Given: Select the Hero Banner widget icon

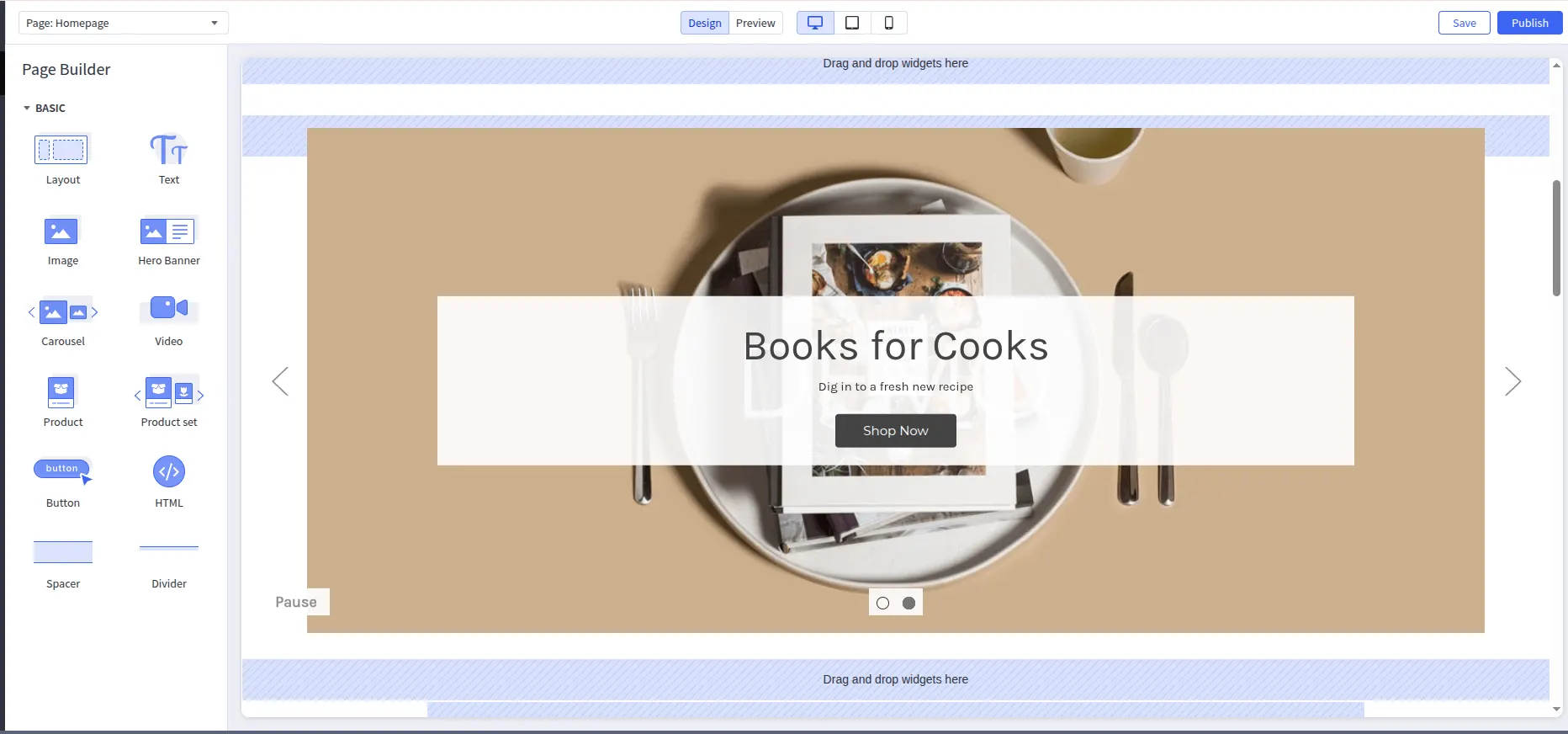Looking at the screenshot, I should (167, 231).
